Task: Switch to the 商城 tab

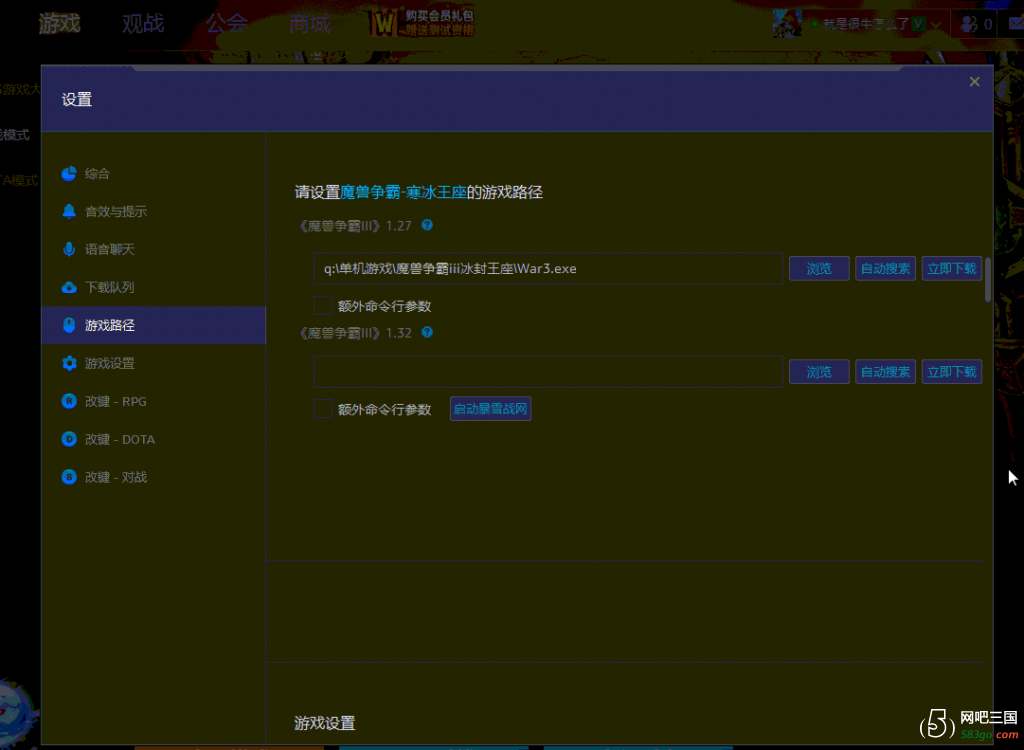Action: (310, 24)
